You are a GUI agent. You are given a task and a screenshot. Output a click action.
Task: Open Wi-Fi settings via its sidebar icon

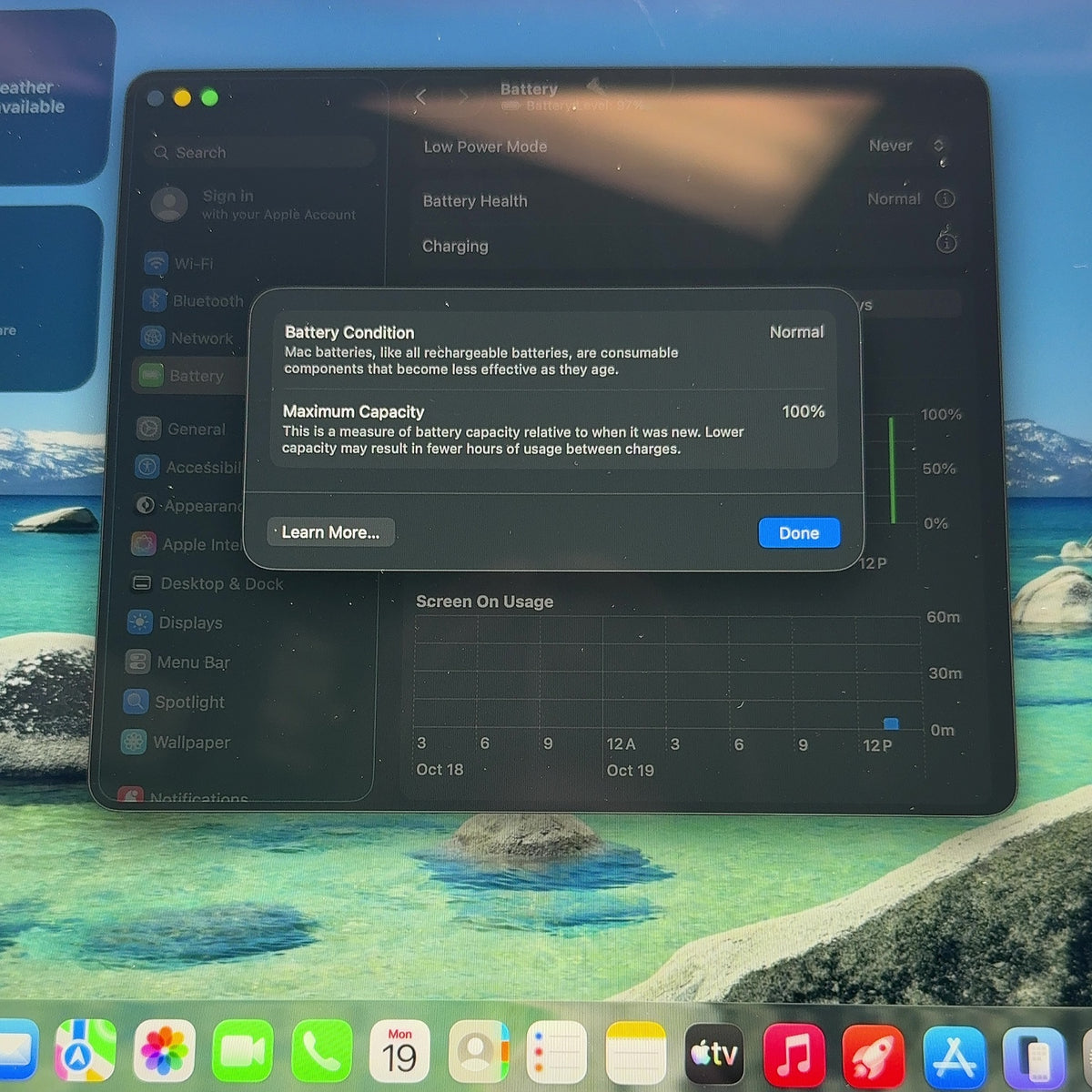coord(157,263)
